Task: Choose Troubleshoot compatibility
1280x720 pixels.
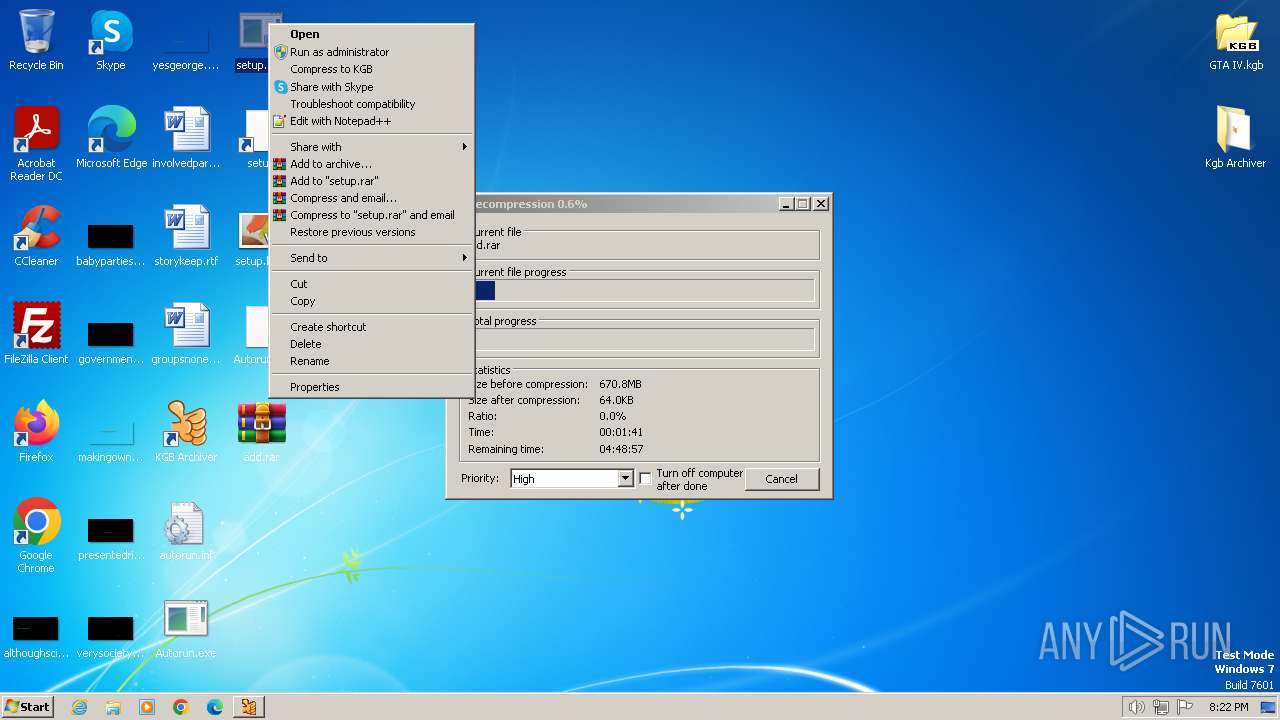Action: pyautogui.click(x=372, y=104)
